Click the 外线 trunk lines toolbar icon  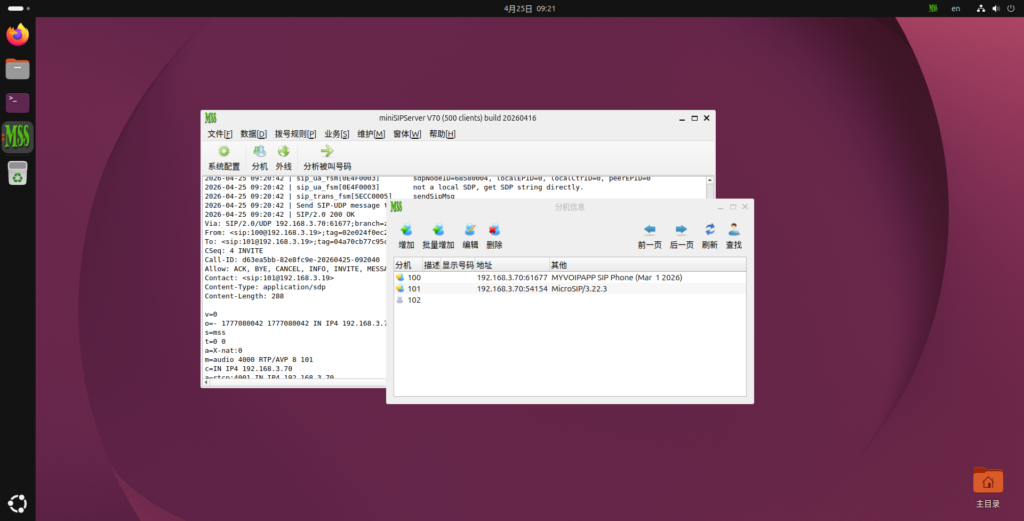[283, 158]
